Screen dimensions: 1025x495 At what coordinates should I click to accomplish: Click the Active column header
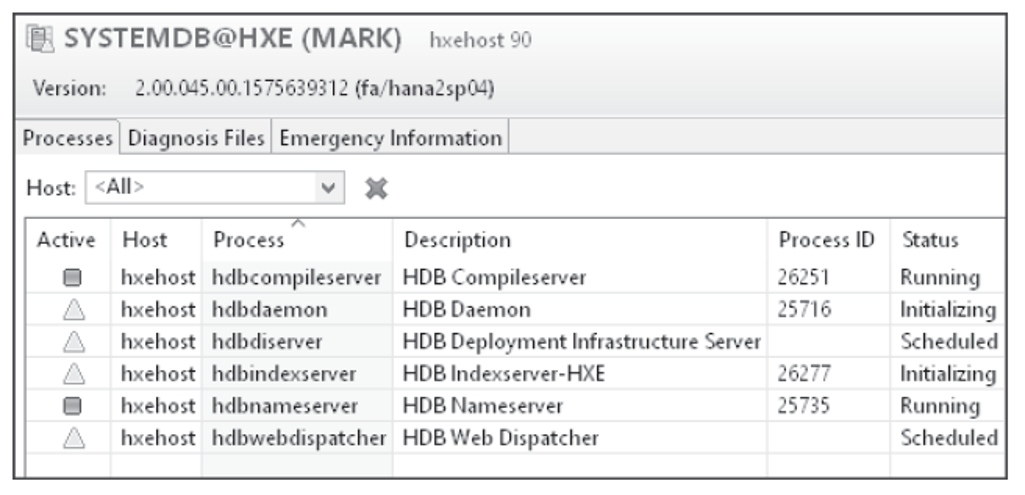point(68,240)
